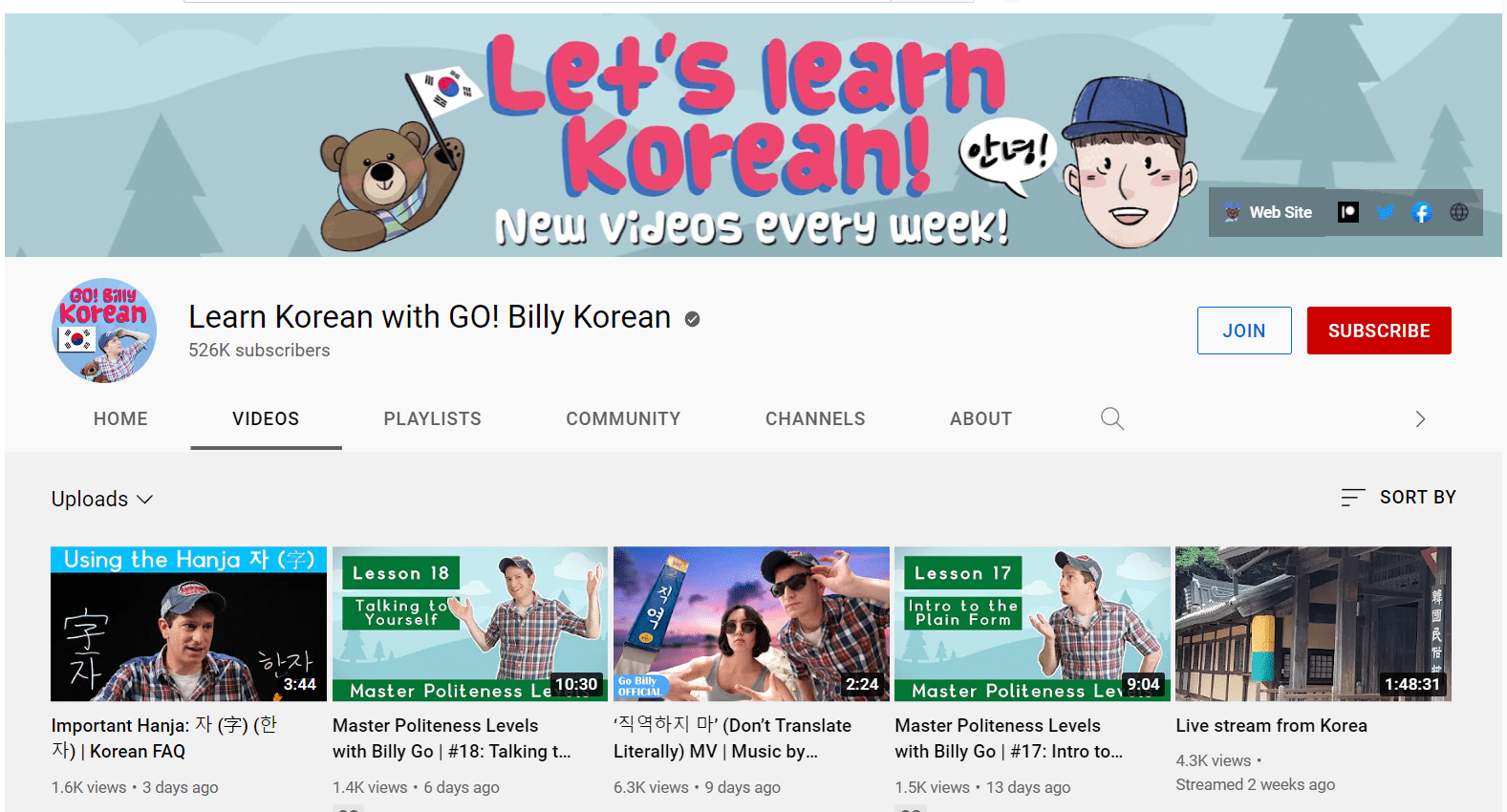The image size is (1507, 812).
Task: Click the 1.6K views 3 days ago text
Action: point(135,787)
